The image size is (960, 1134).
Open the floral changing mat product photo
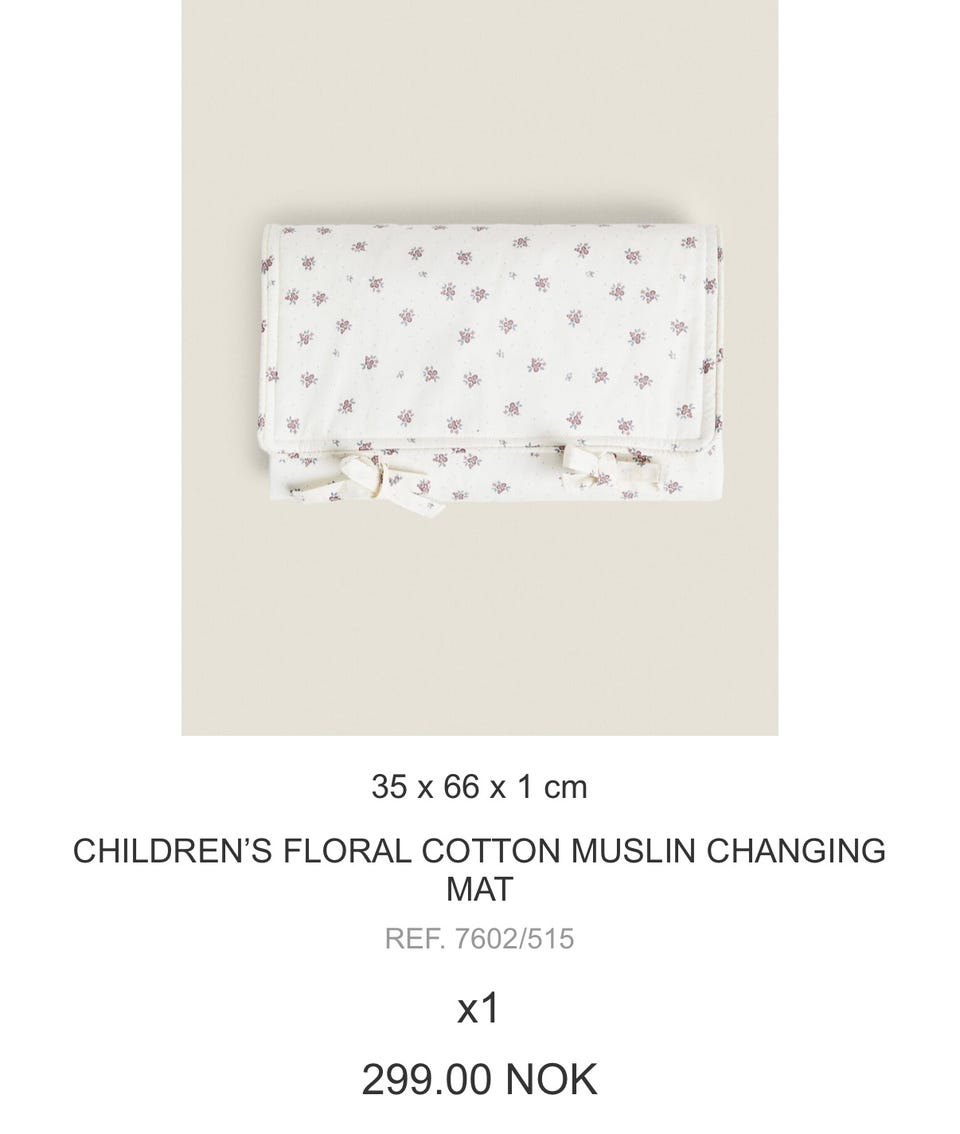tap(480, 367)
